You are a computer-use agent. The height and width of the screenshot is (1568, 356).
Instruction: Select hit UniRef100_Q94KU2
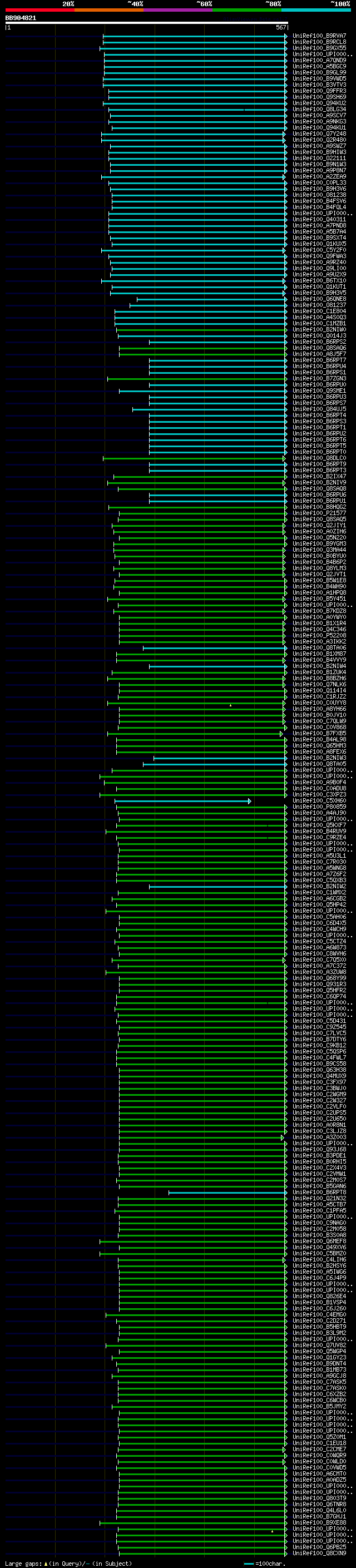(319, 103)
